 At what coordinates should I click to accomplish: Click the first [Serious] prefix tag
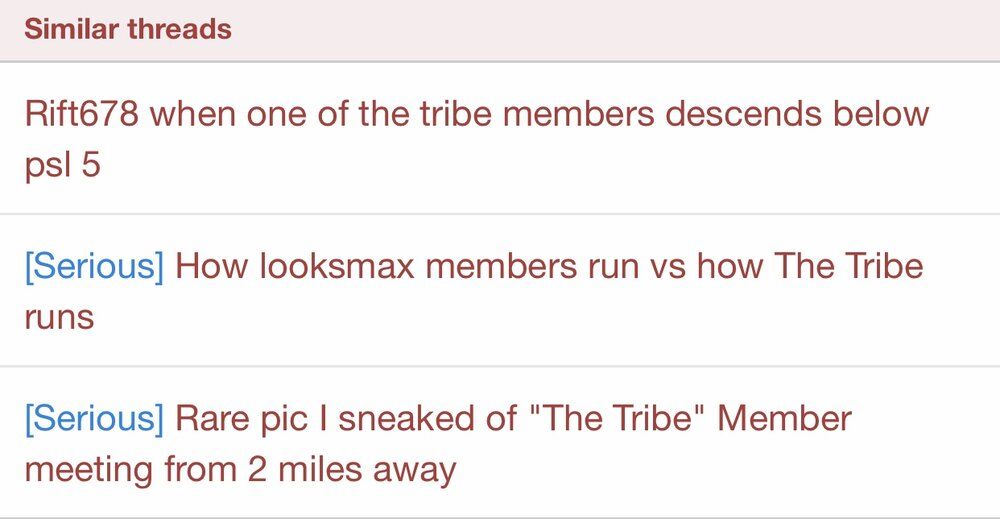94,266
